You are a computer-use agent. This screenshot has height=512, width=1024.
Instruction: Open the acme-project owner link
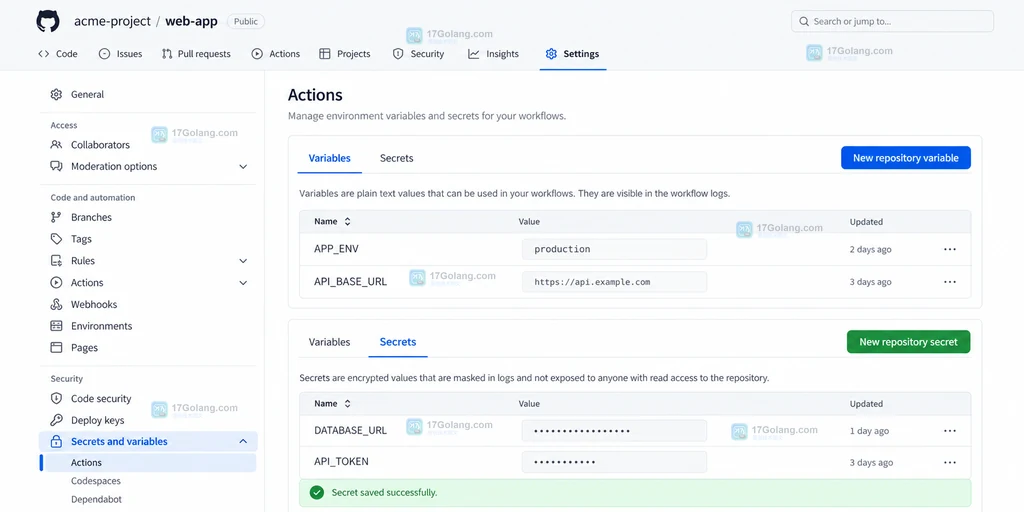click(x=111, y=21)
